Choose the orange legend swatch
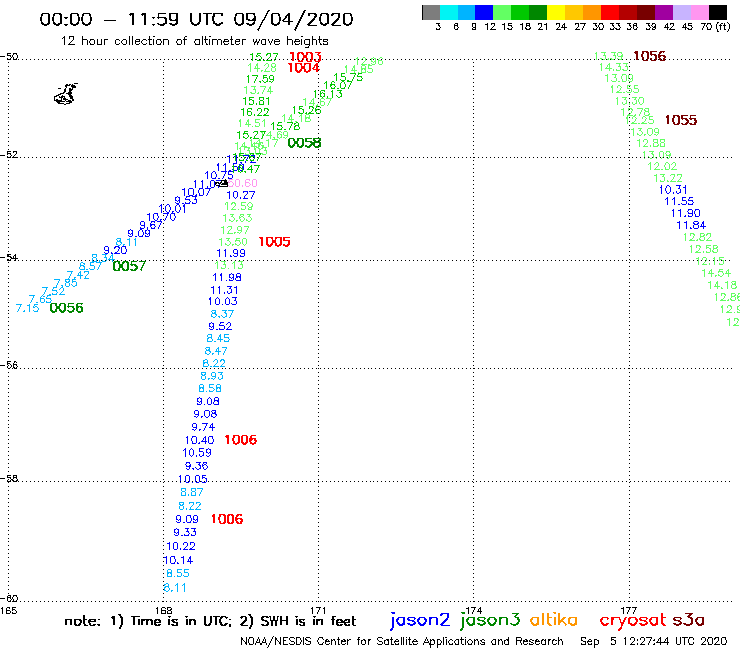This screenshot has height=650, width=740. tap(592, 12)
